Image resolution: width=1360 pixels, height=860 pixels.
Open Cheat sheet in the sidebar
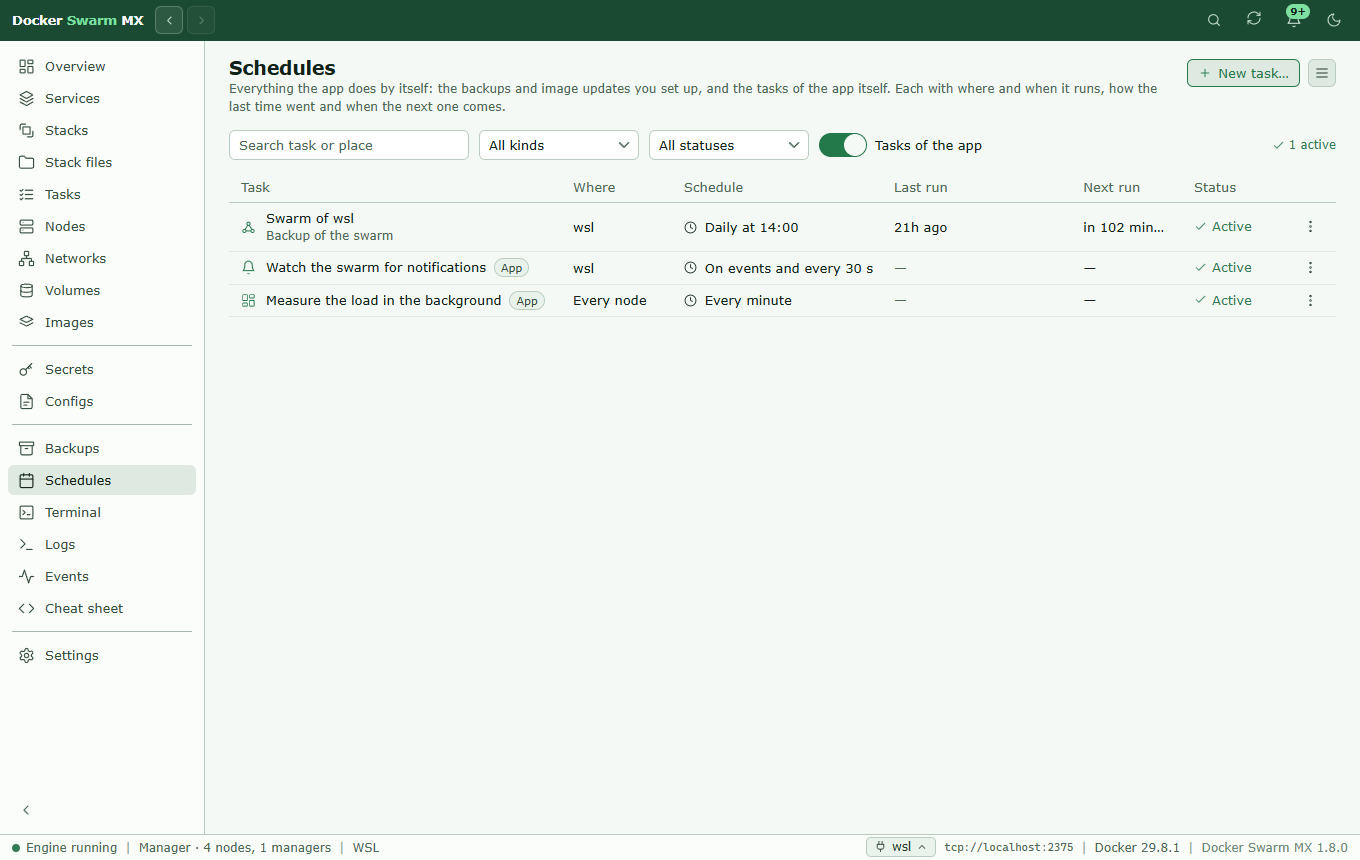tap(102, 608)
